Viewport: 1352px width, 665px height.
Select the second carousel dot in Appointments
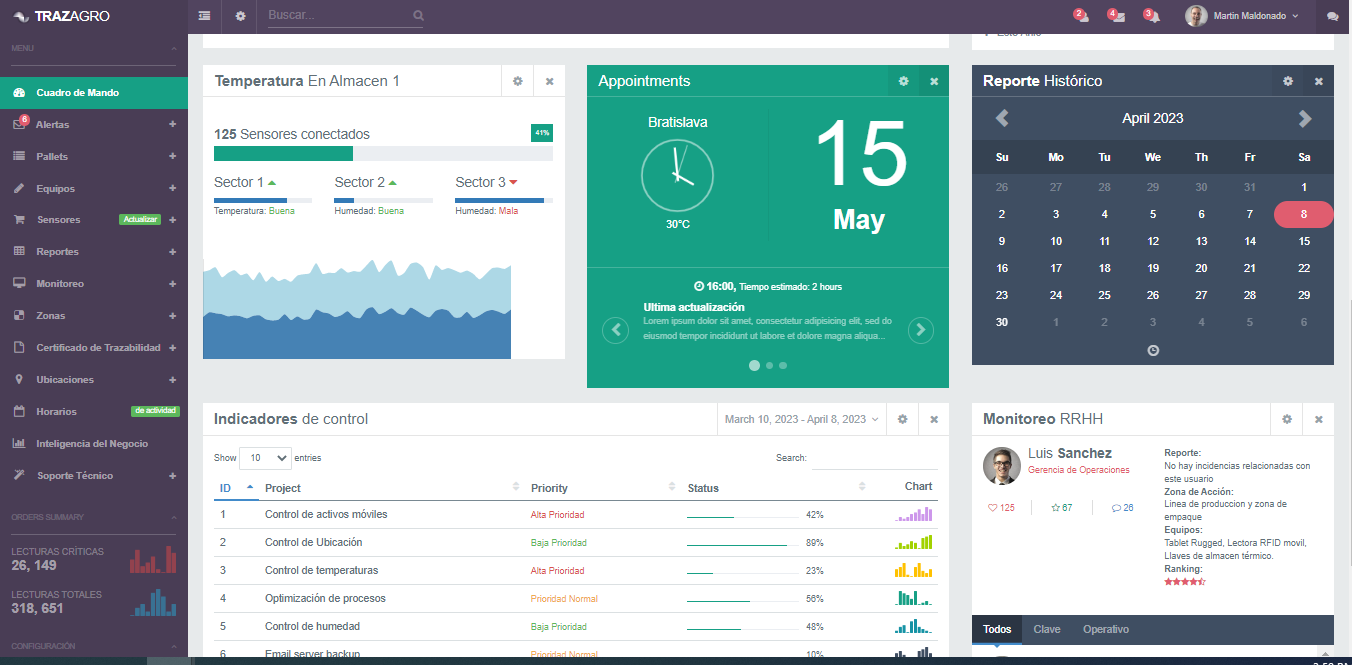click(769, 366)
